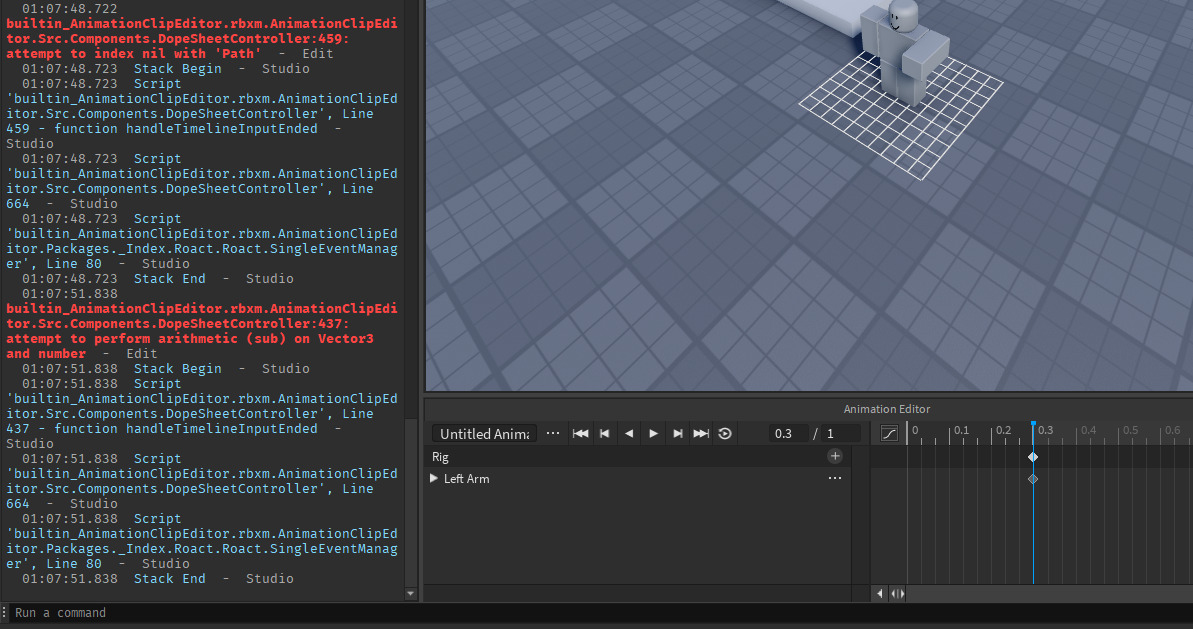
Task: Add a new track to the Rig
Action: [x=835, y=456]
